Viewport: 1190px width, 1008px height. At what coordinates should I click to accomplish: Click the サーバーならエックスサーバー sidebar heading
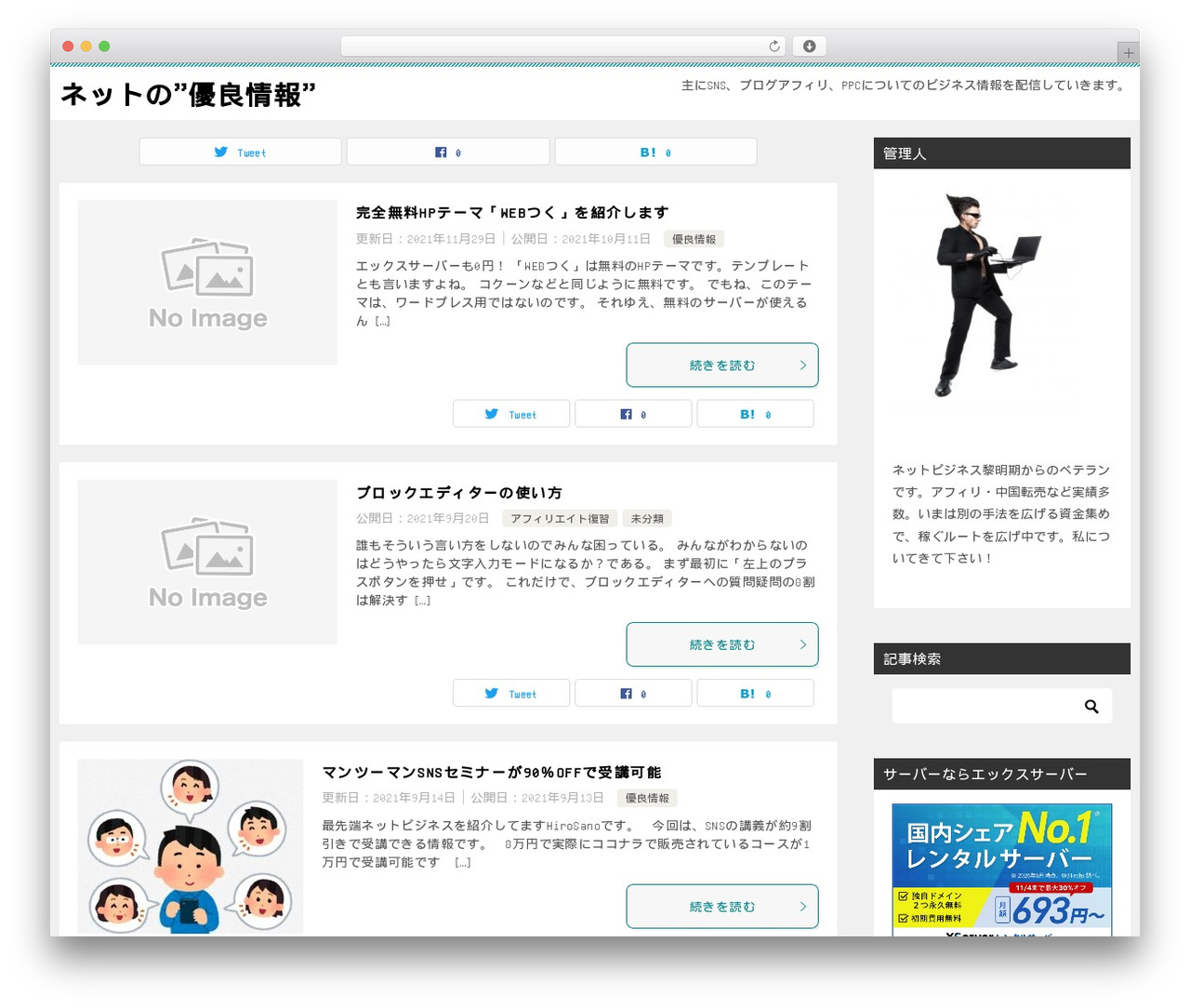(x=1002, y=774)
